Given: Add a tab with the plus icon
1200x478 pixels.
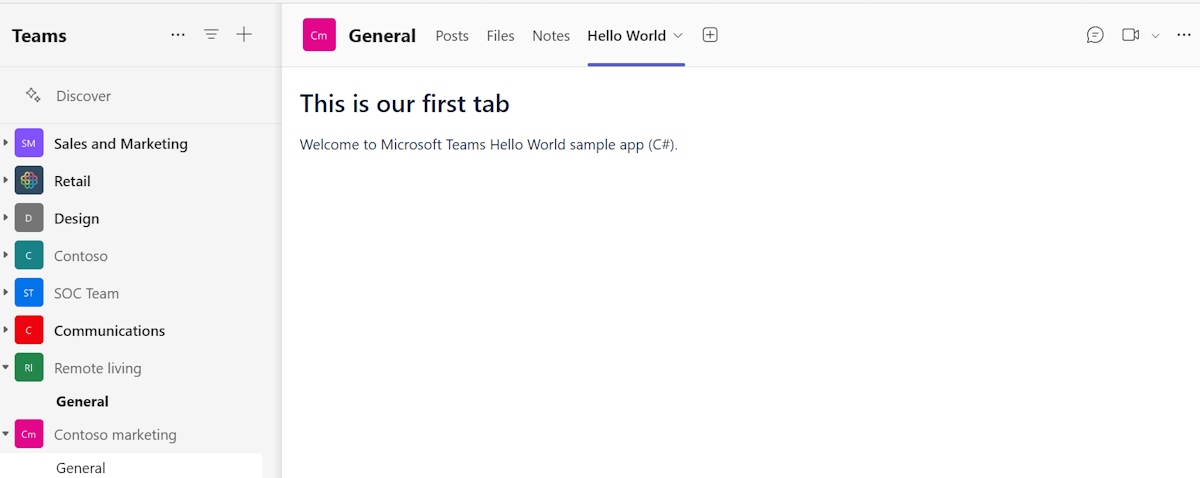Looking at the screenshot, I should [x=710, y=35].
